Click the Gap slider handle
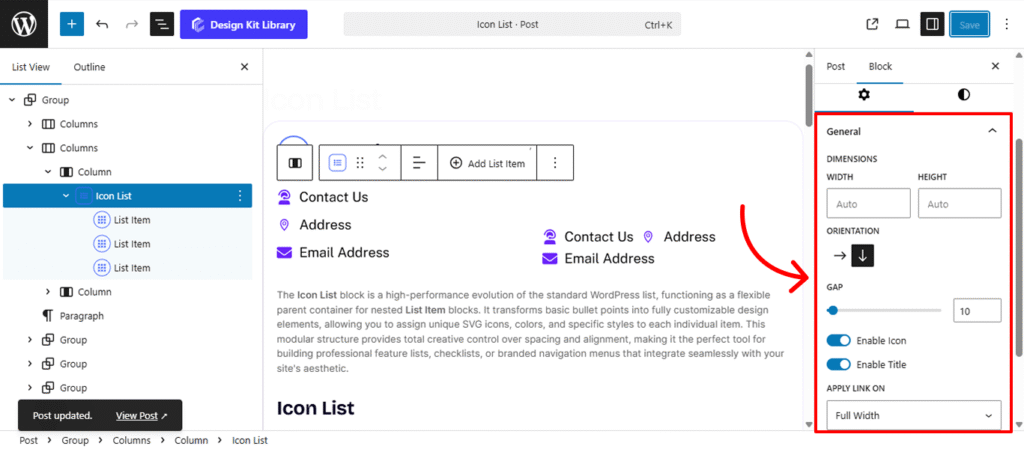1024x449 pixels. 832,311
